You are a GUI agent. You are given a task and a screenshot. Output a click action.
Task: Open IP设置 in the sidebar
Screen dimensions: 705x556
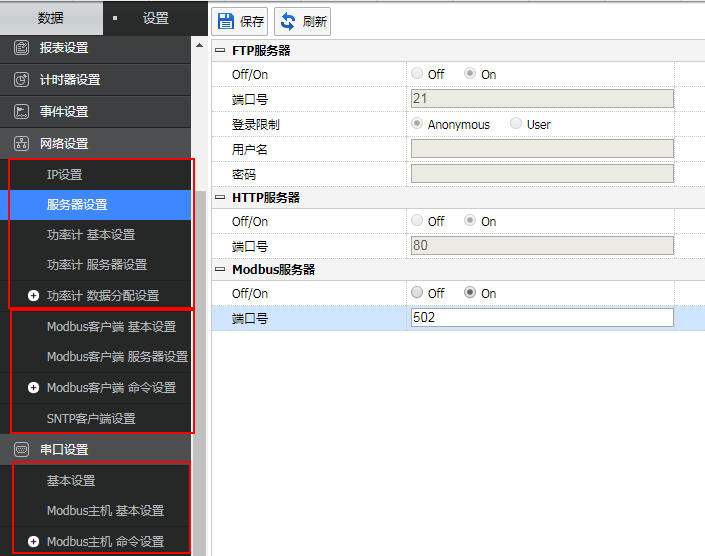65,175
